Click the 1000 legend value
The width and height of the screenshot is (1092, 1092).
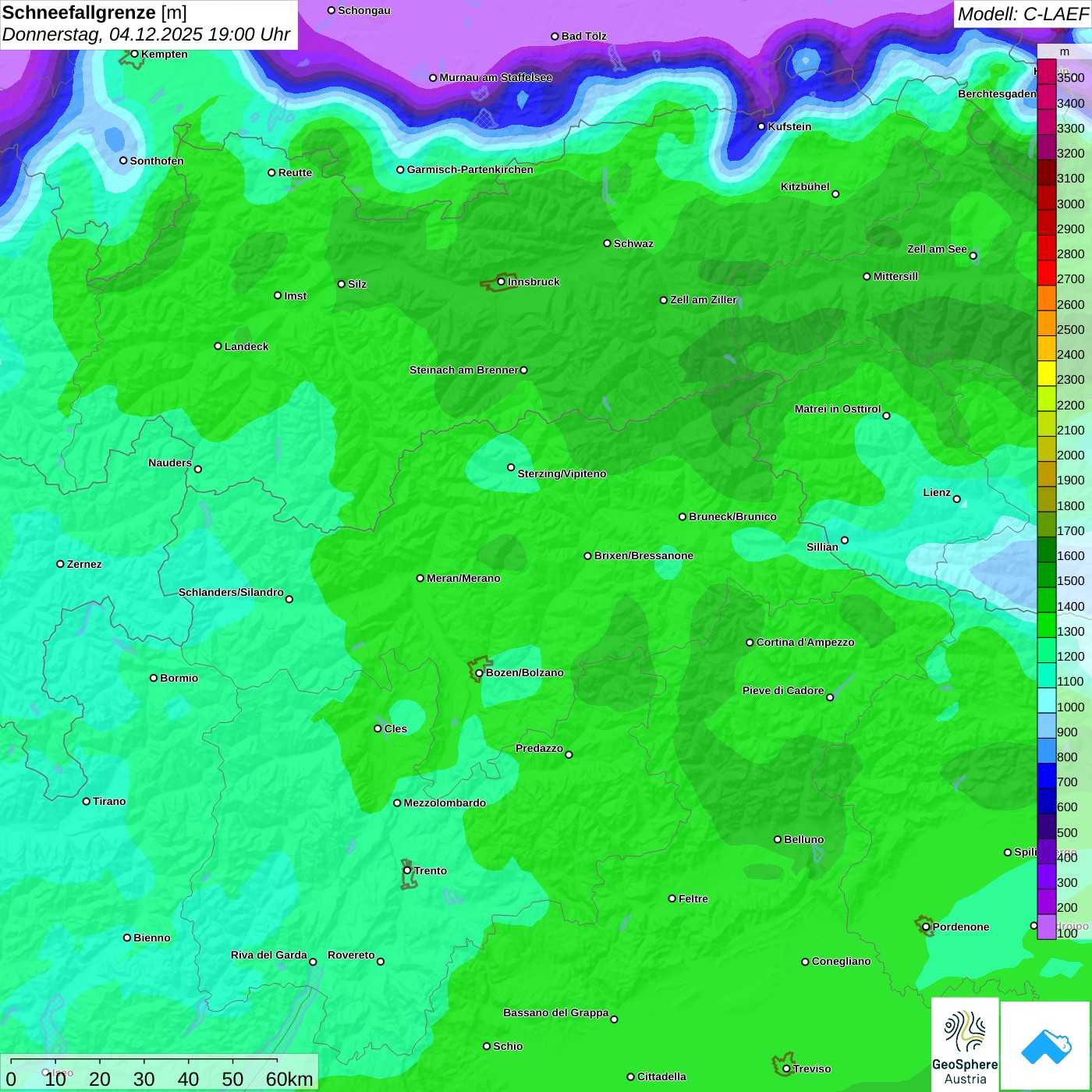coord(1071,707)
